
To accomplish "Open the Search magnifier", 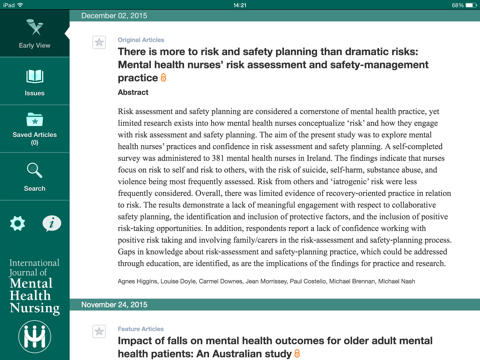I will coord(35,170).
